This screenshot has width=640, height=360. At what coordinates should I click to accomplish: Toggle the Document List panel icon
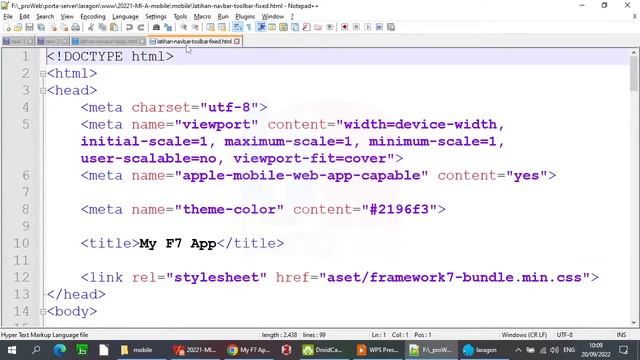(295, 27)
